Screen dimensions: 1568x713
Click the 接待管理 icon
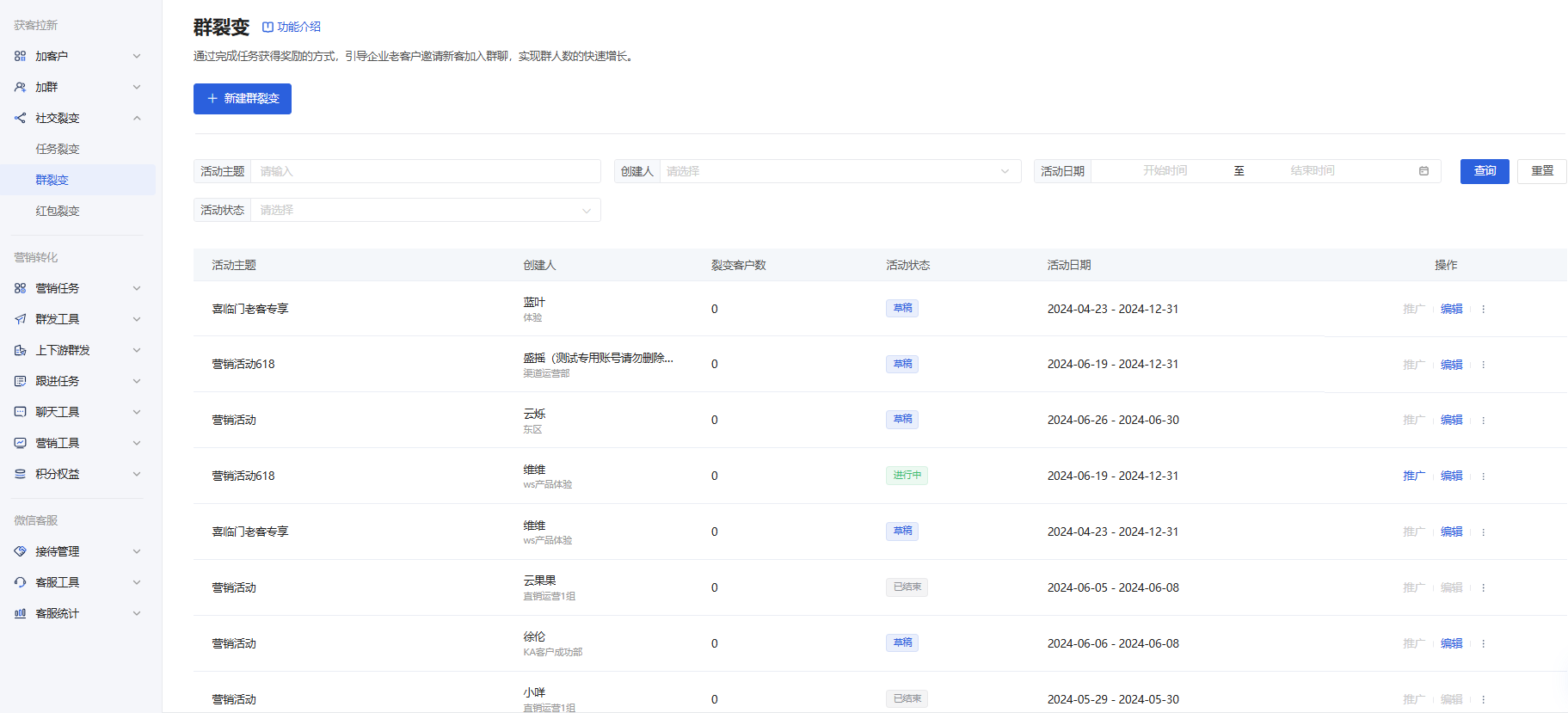(20, 551)
